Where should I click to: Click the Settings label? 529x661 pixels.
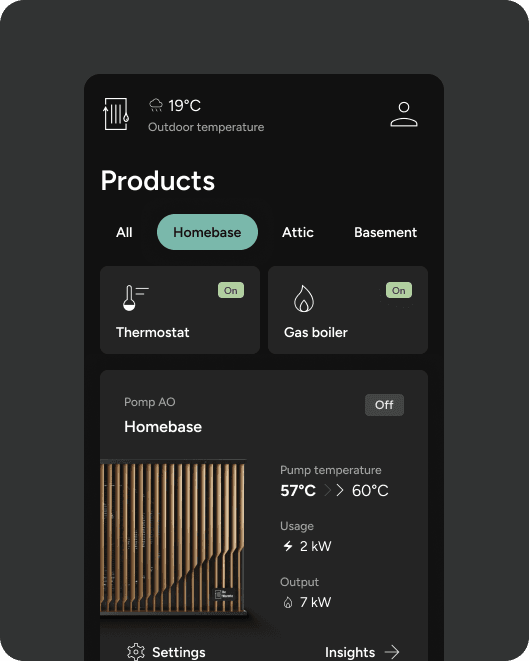(x=179, y=652)
